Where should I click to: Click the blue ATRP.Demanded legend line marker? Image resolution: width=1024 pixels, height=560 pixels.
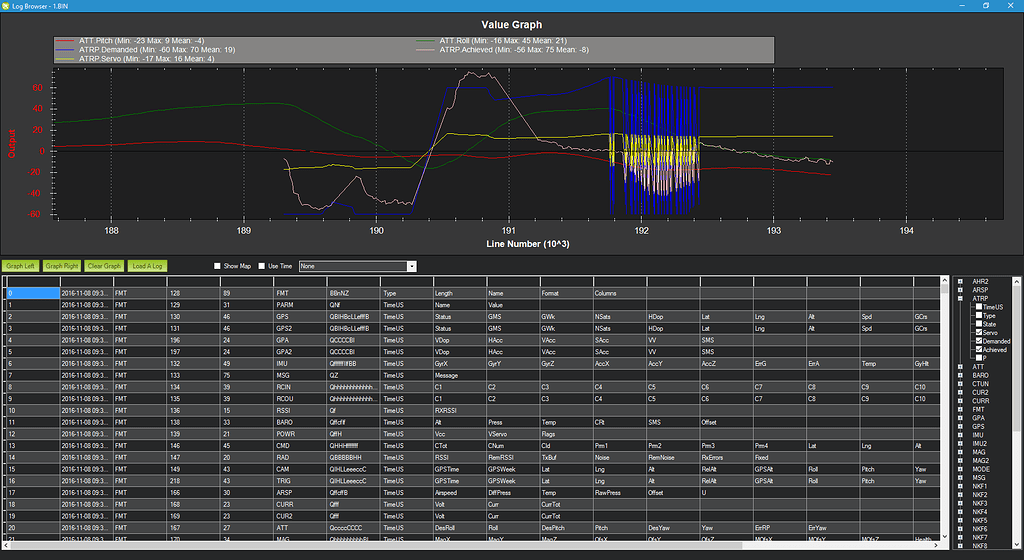(x=65, y=49)
